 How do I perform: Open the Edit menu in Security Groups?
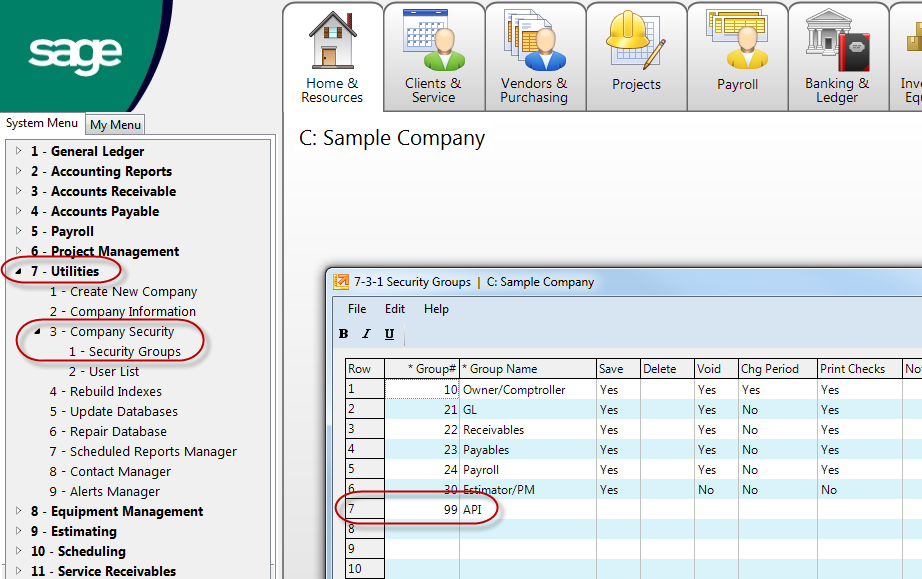pyautogui.click(x=395, y=309)
